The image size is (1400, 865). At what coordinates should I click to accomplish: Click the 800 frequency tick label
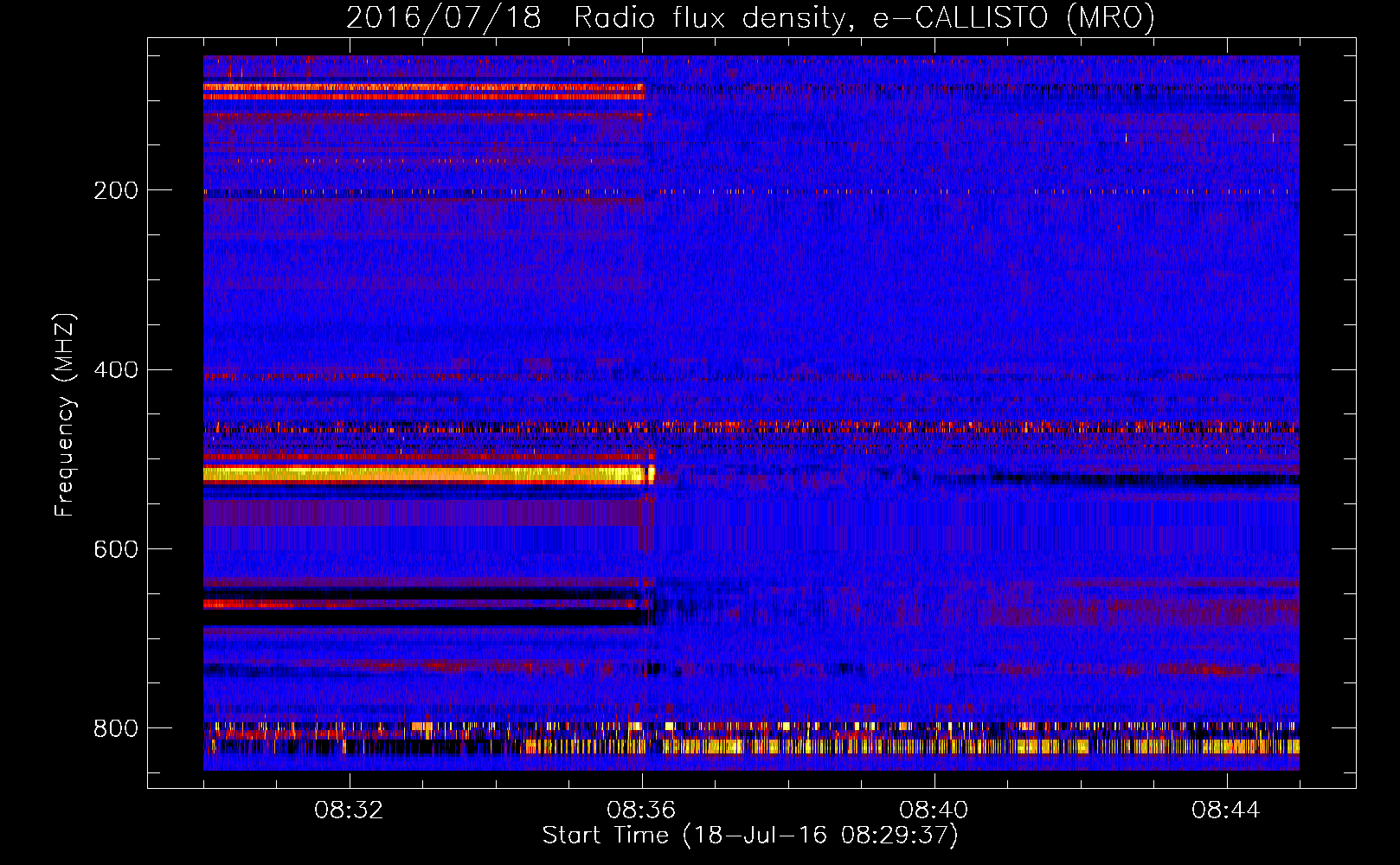(116, 728)
